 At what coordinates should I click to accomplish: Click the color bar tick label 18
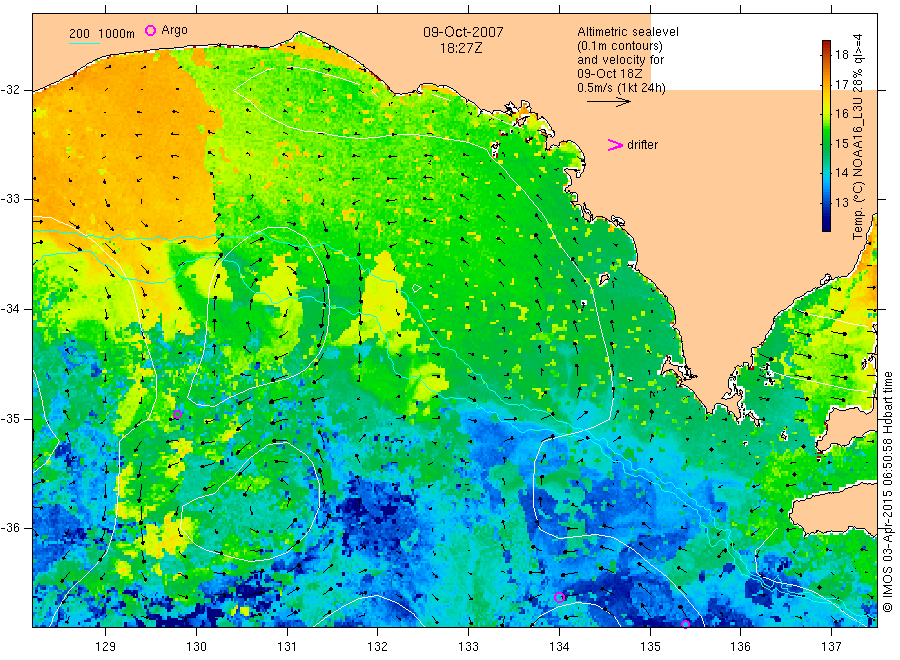point(841,55)
